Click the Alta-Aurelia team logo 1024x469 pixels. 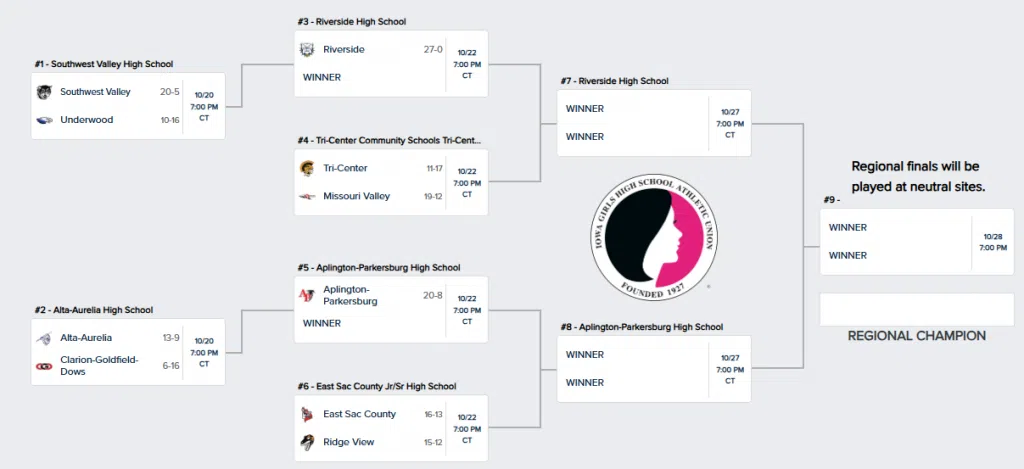tap(44, 338)
